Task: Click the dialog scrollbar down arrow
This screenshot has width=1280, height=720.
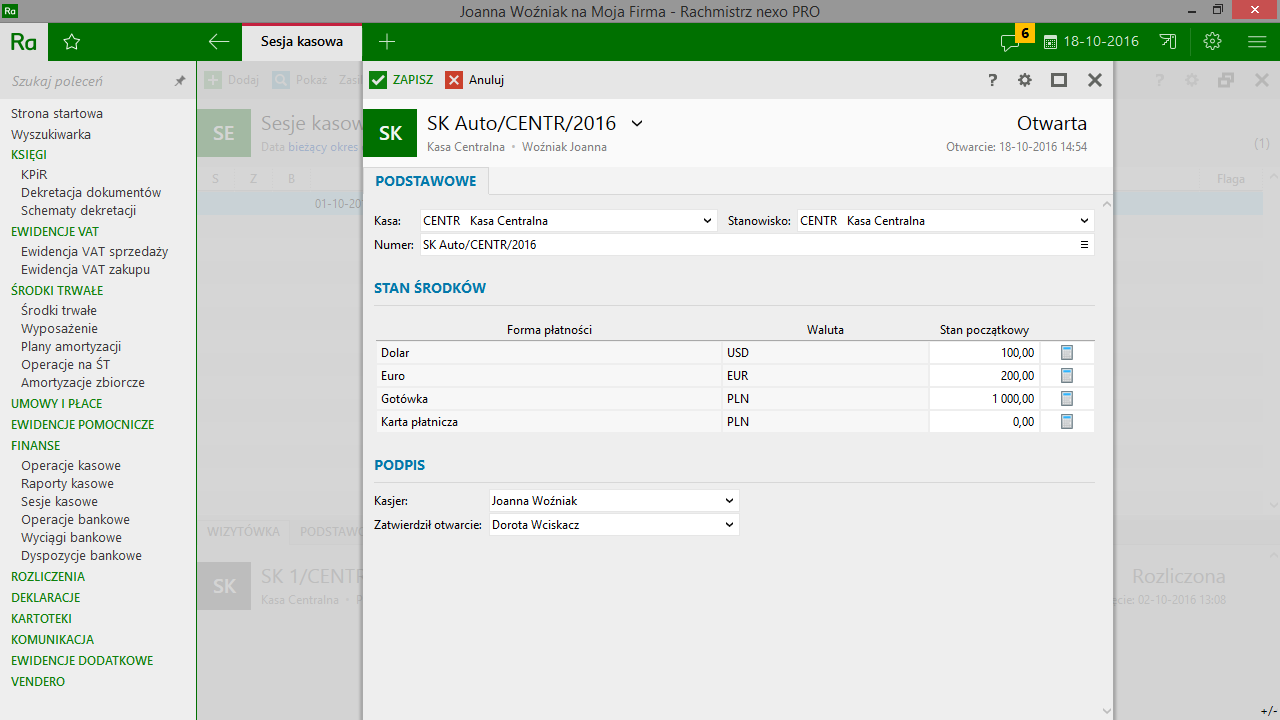Action: click(1105, 710)
